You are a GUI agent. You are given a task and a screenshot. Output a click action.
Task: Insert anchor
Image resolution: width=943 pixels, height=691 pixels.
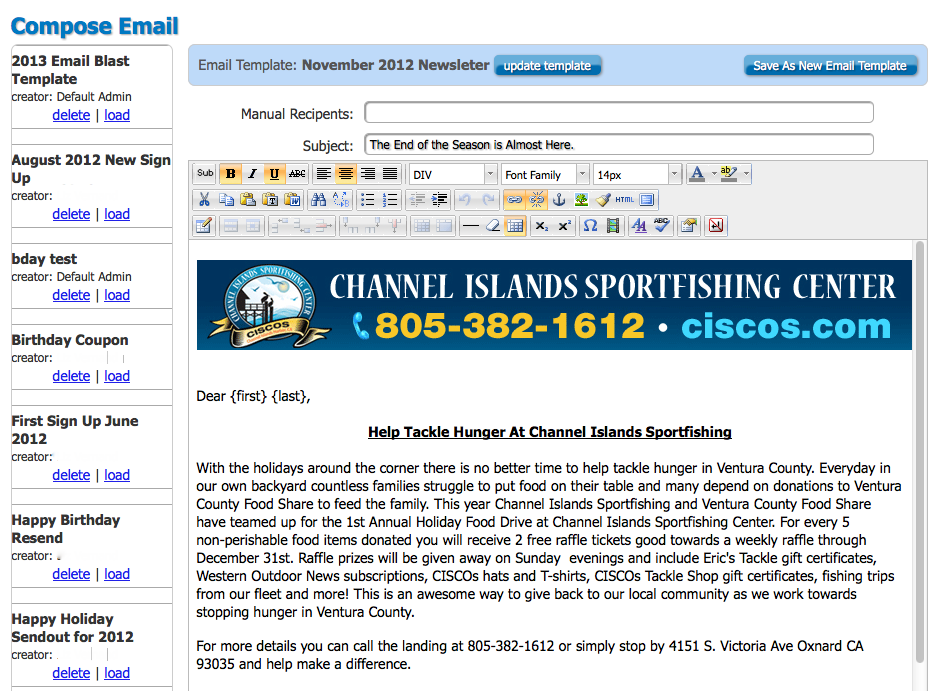[559, 200]
